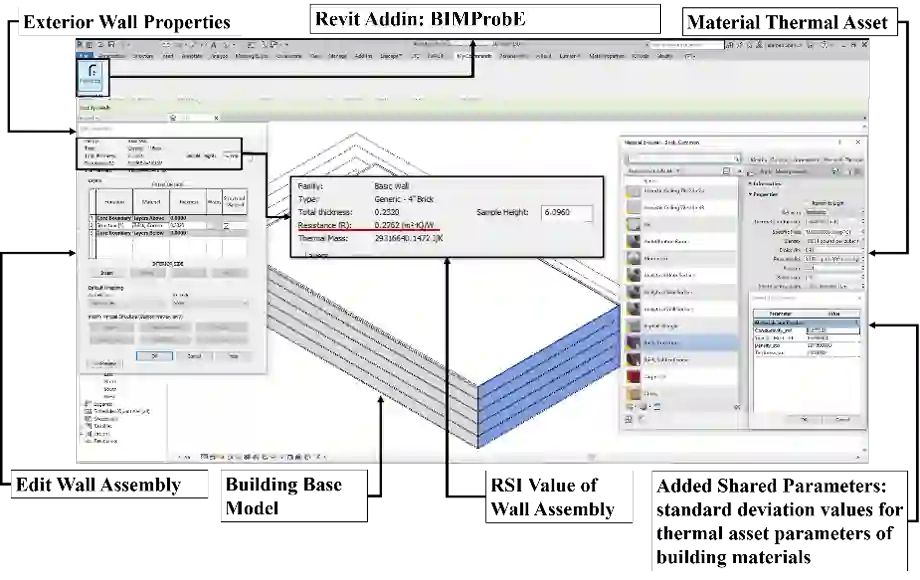
Task: Open the Project Materials filter dropdown
Action: pos(654,171)
